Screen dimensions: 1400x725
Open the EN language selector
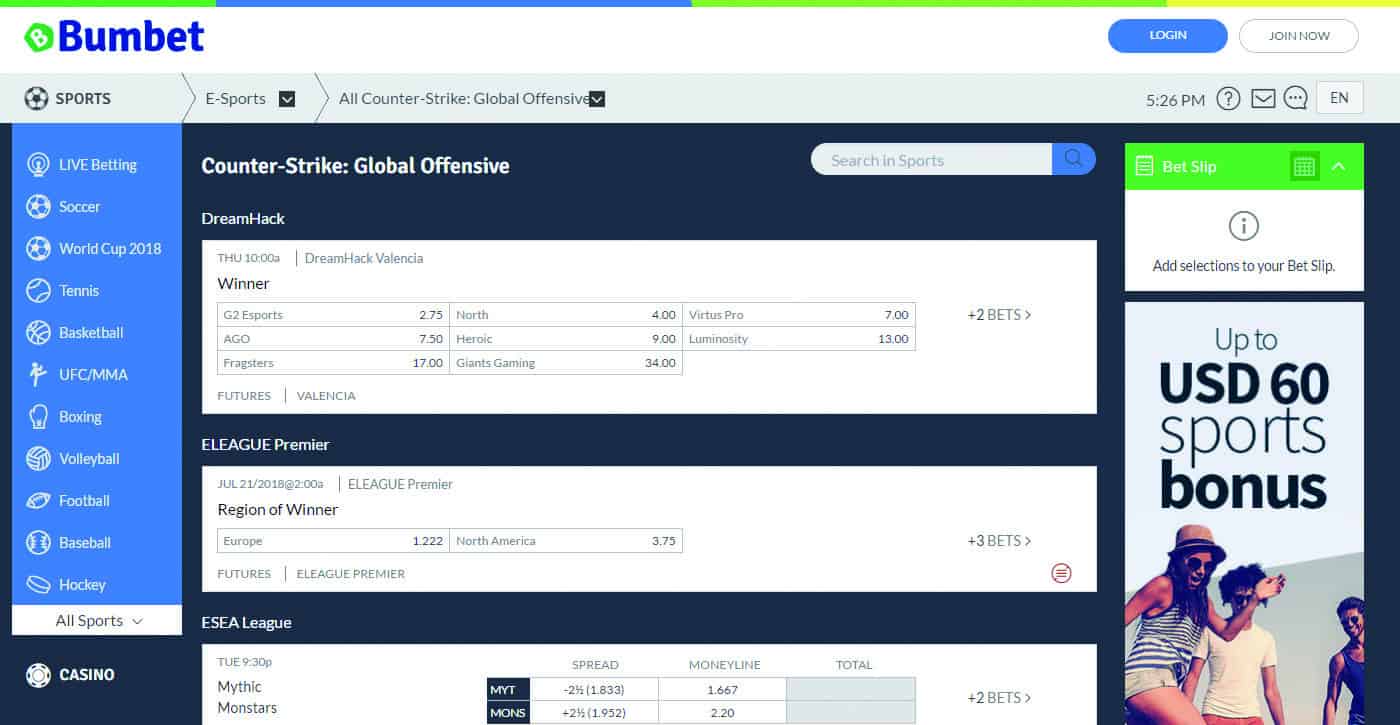pos(1340,98)
